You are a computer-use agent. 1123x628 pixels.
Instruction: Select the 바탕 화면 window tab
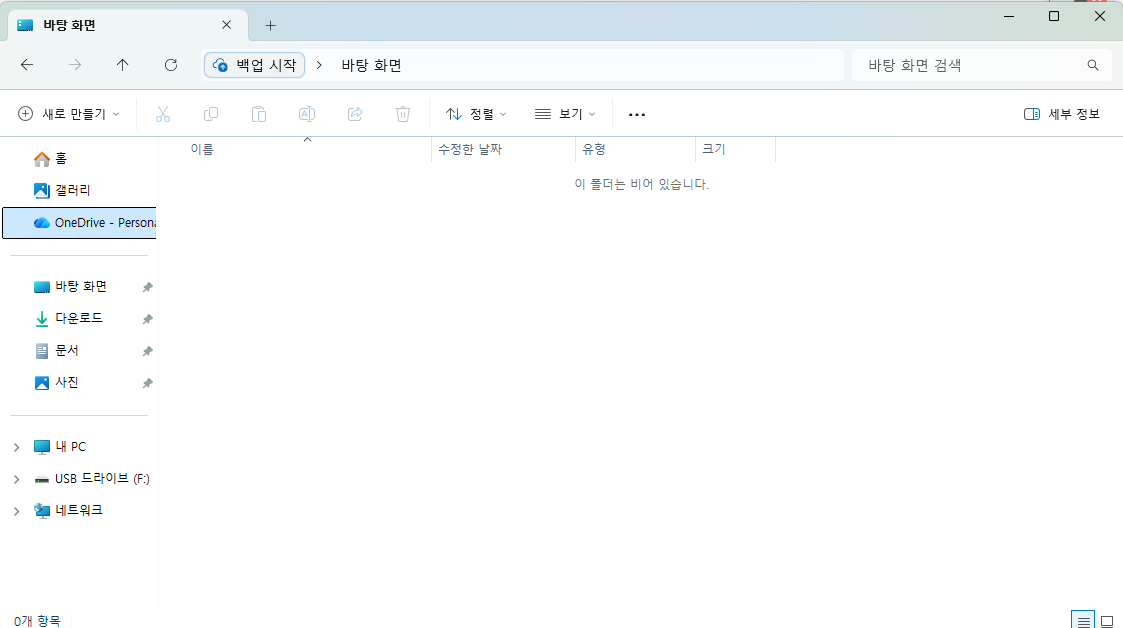point(129,25)
